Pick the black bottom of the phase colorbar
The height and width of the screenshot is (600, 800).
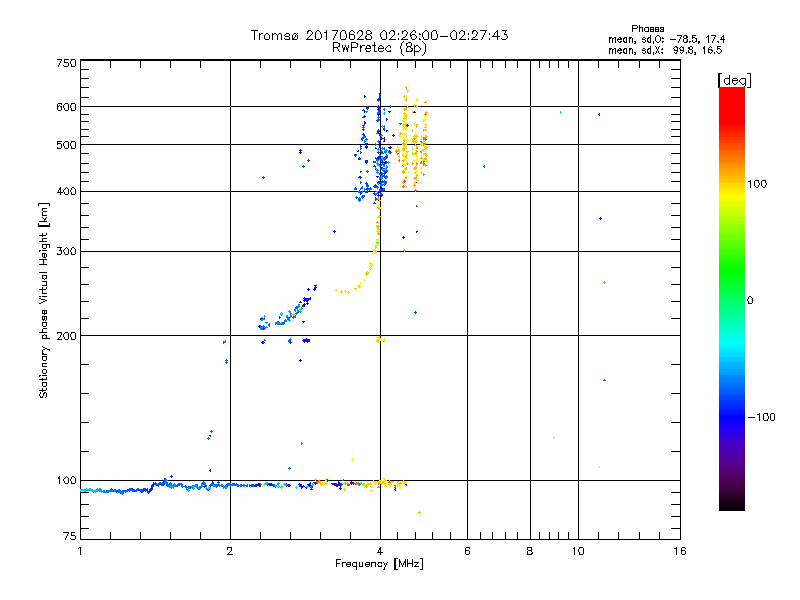(732, 503)
